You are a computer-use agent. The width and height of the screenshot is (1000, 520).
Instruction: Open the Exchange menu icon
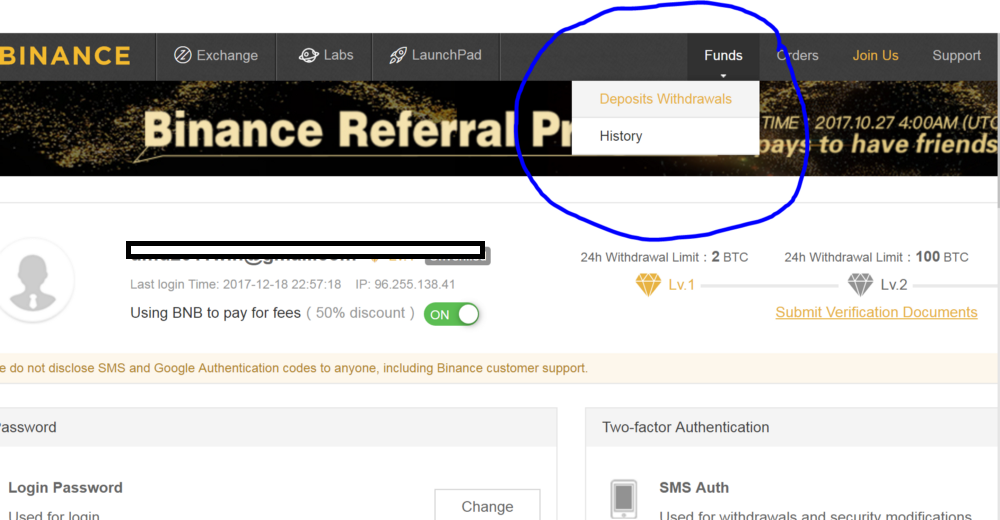click(182, 56)
